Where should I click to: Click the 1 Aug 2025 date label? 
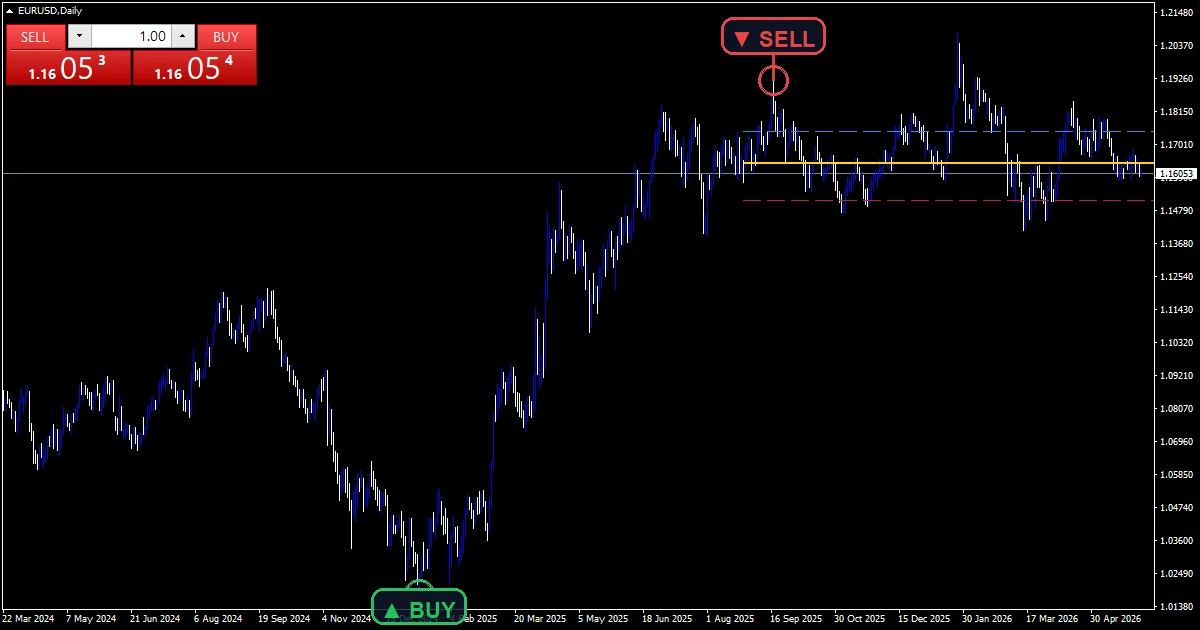[730, 619]
